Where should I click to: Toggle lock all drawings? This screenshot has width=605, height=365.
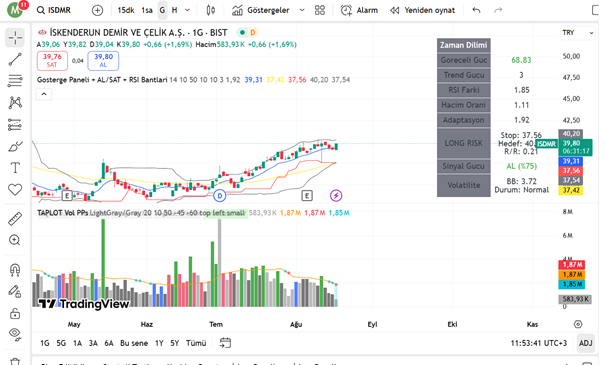(15, 313)
